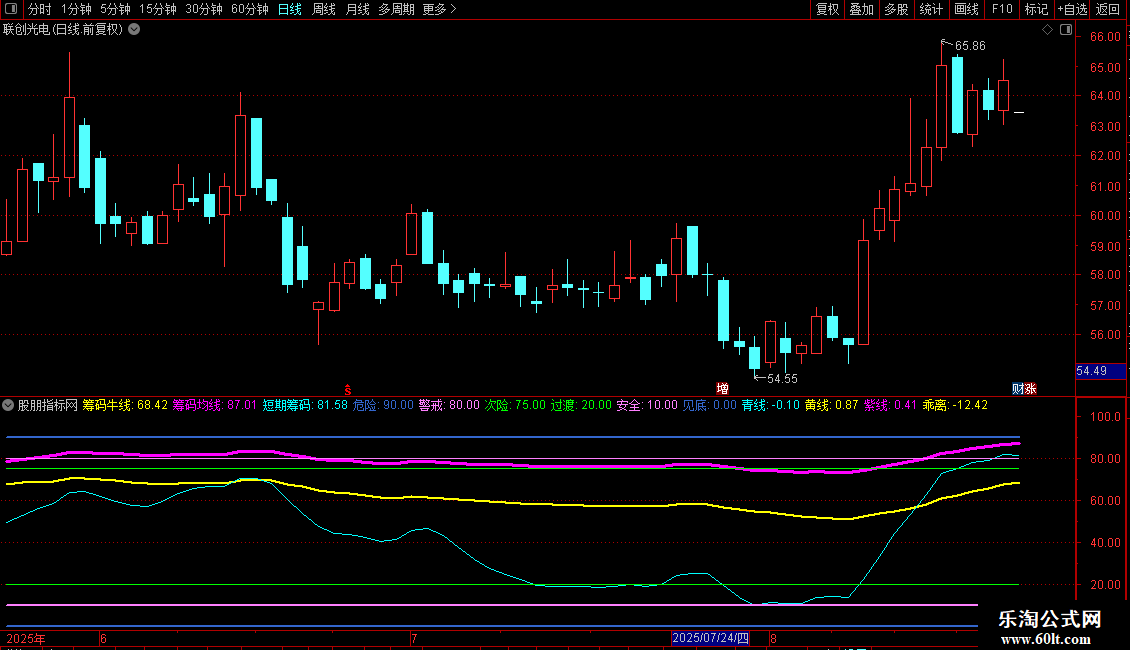Expand the 联创光电 chart title dropdown
The width and height of the screenshot is (1130, 650).
tap(134, 29)
